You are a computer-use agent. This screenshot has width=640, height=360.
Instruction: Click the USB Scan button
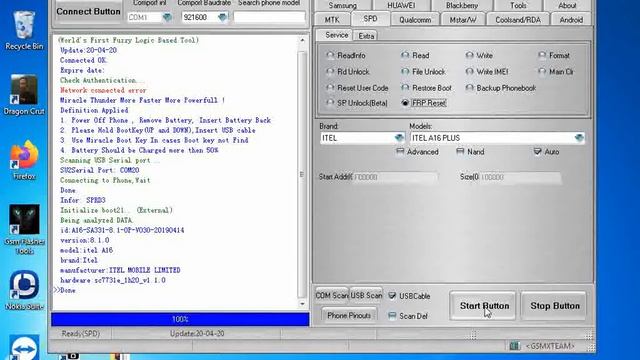(x=366, y=296)
